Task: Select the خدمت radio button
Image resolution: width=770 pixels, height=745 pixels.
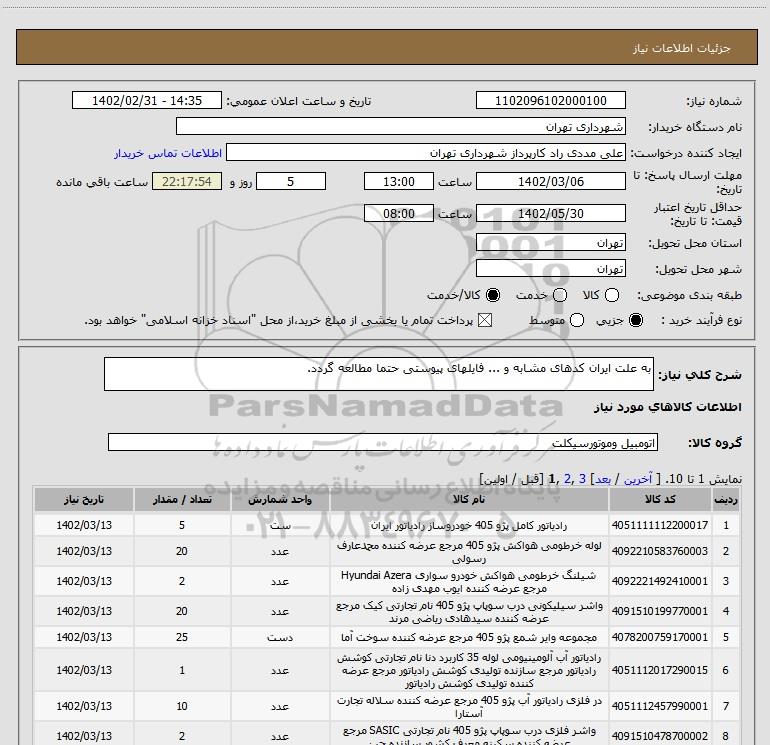Action: 560,295
